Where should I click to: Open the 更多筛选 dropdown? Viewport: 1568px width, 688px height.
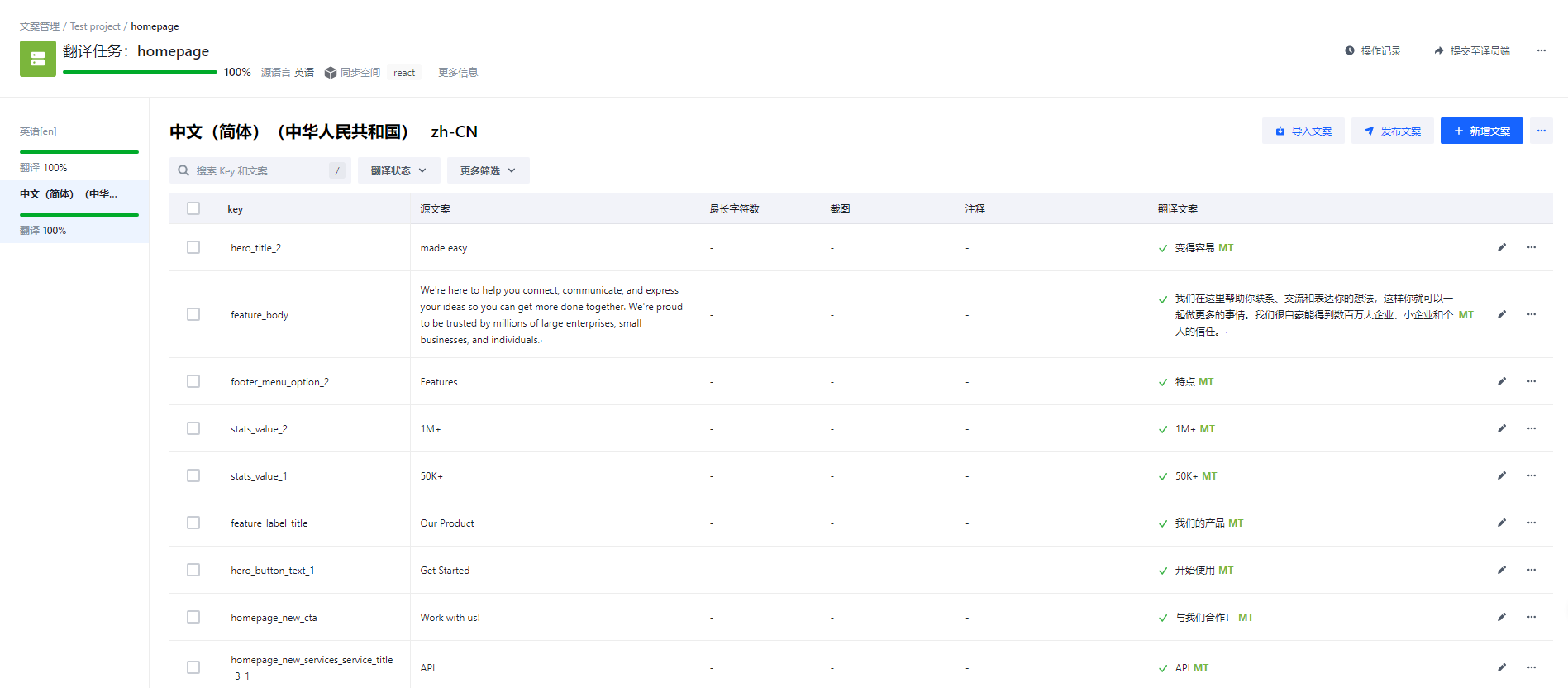[488, 170]
